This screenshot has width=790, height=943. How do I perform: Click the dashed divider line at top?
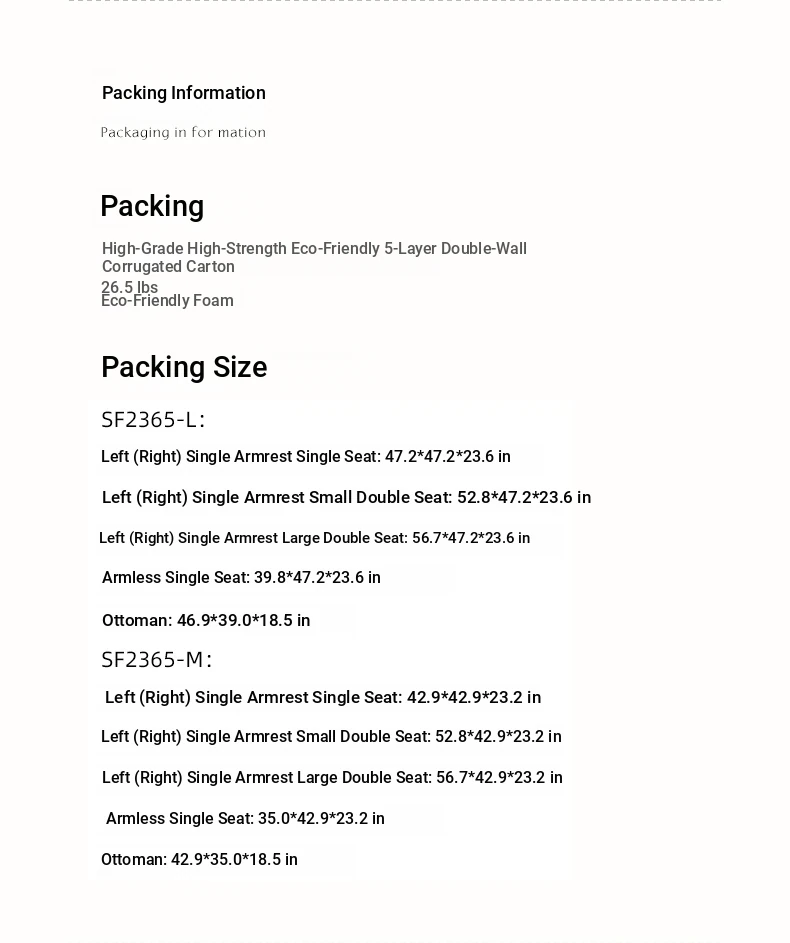coord(395,1)
